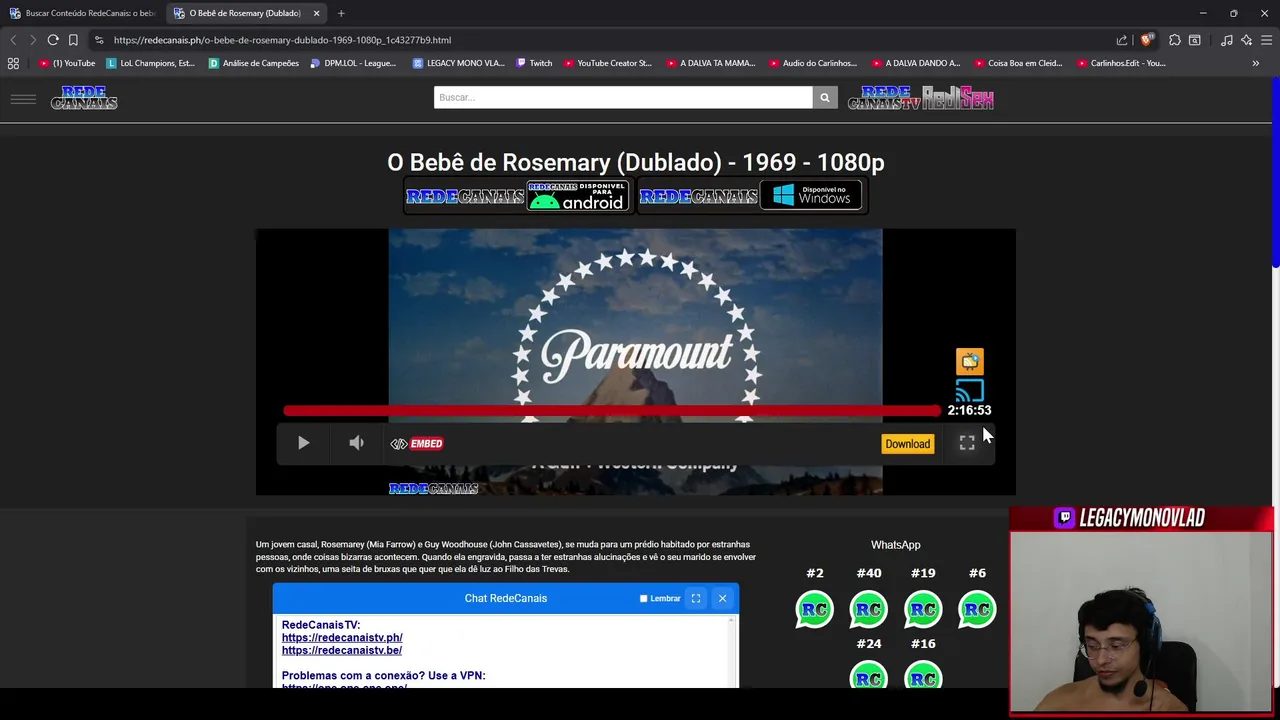Open the hamburger site menu next to the RedeCanais logo
The image size is (1280, 720).
pos(23,98)
